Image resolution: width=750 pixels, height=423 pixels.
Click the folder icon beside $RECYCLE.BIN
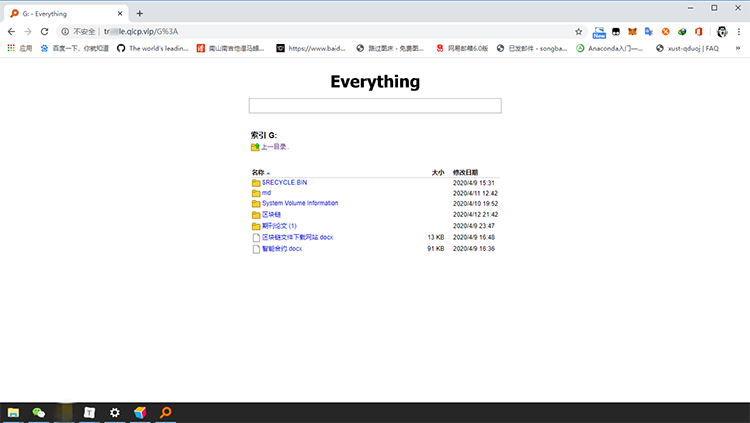[x=256, y=183]
